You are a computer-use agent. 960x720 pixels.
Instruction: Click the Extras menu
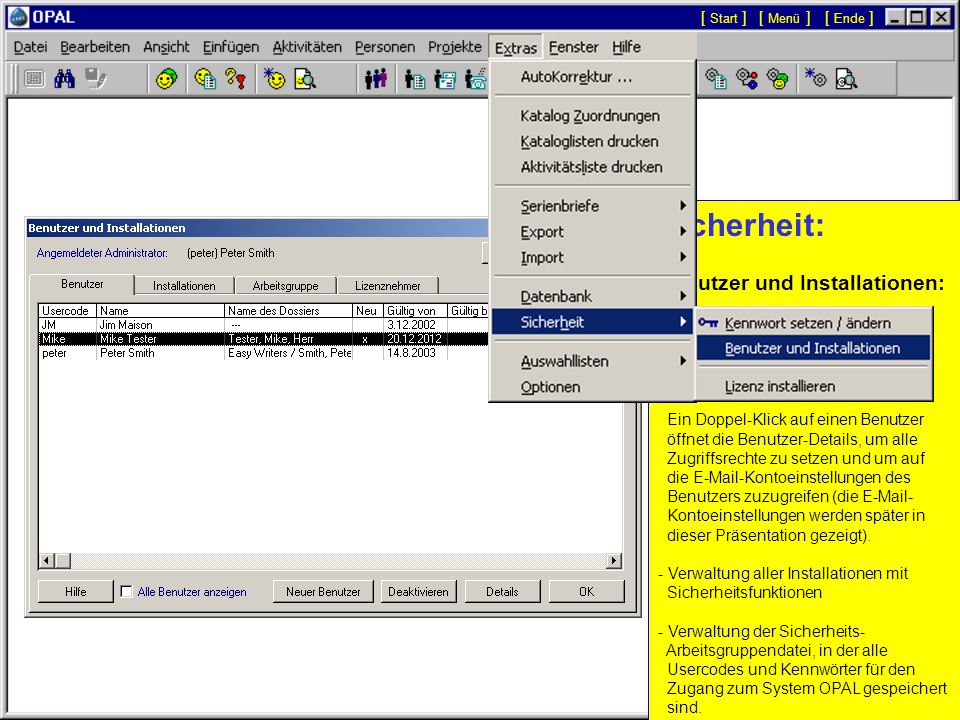[516, 47]
